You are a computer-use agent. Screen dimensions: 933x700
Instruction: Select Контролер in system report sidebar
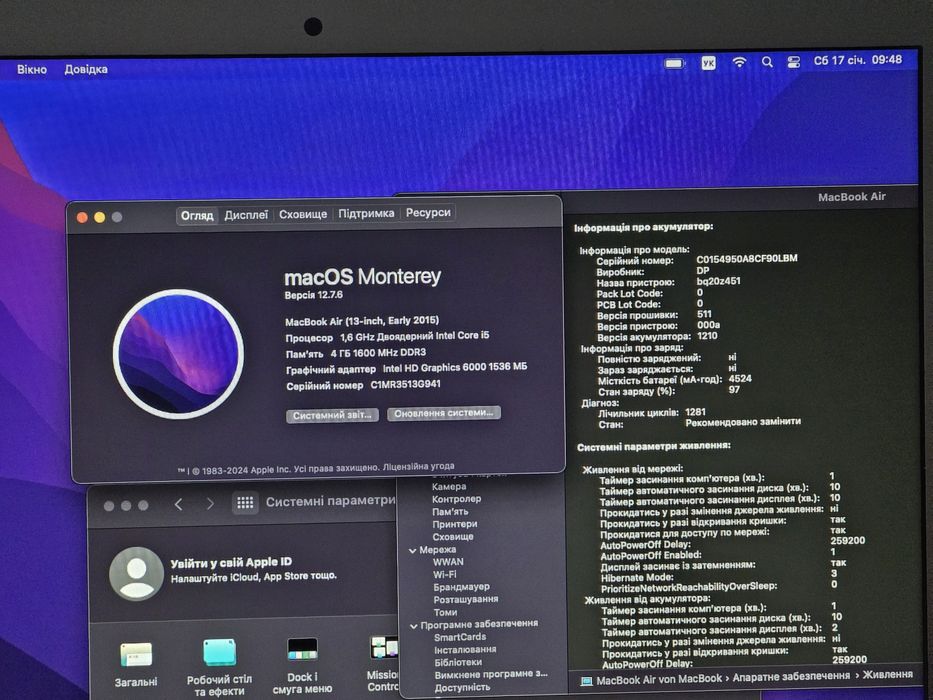[x=456, y=499]
